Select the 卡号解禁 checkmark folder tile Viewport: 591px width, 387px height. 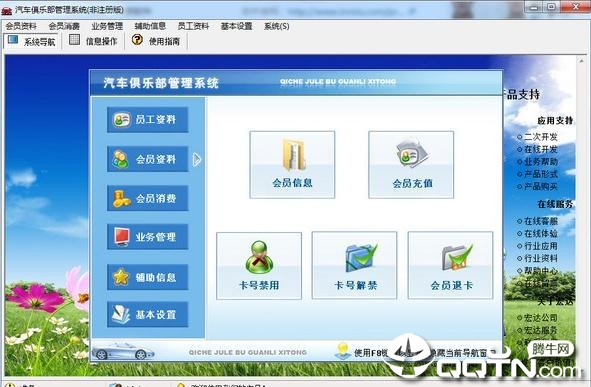354,266
